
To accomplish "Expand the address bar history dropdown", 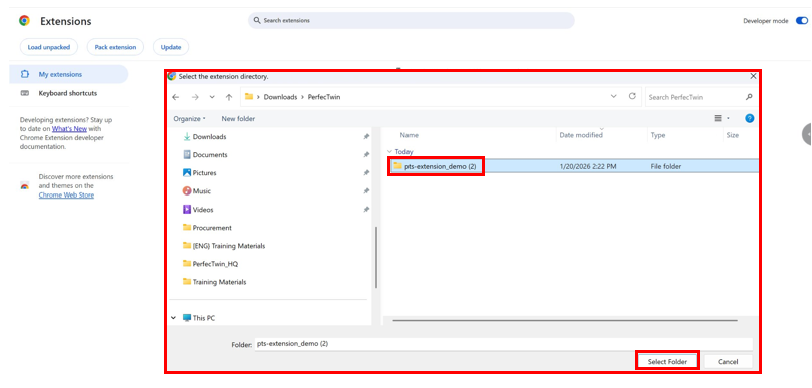I will point(614,96).
